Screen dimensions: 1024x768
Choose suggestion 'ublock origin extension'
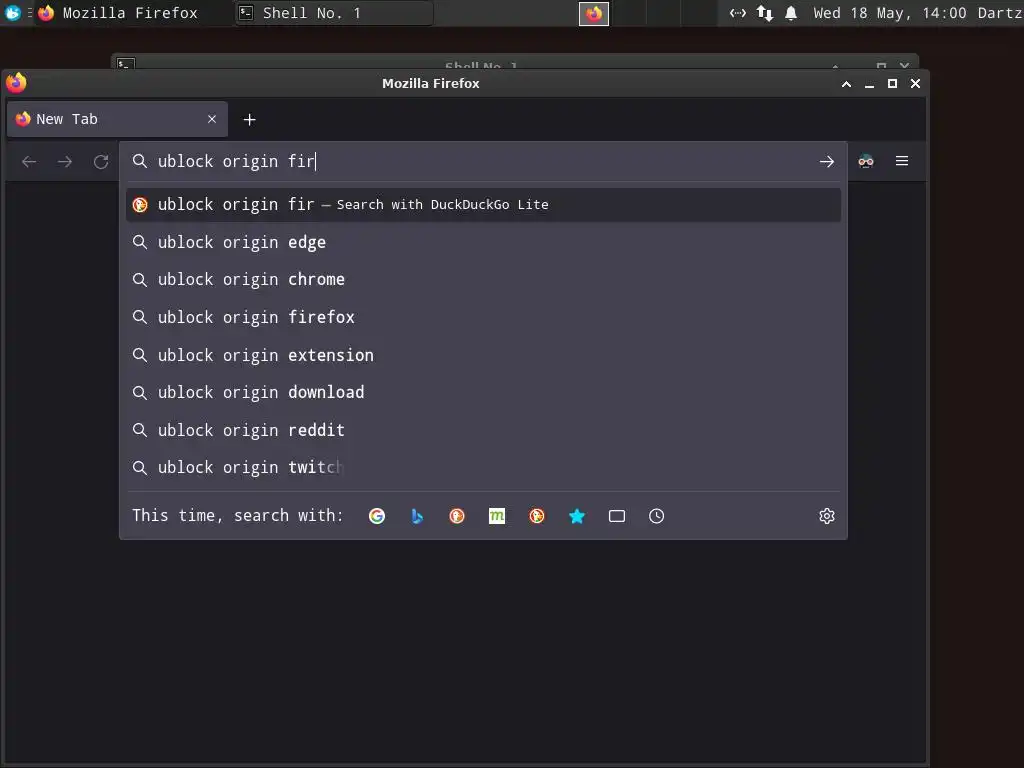tap(483, 355)
